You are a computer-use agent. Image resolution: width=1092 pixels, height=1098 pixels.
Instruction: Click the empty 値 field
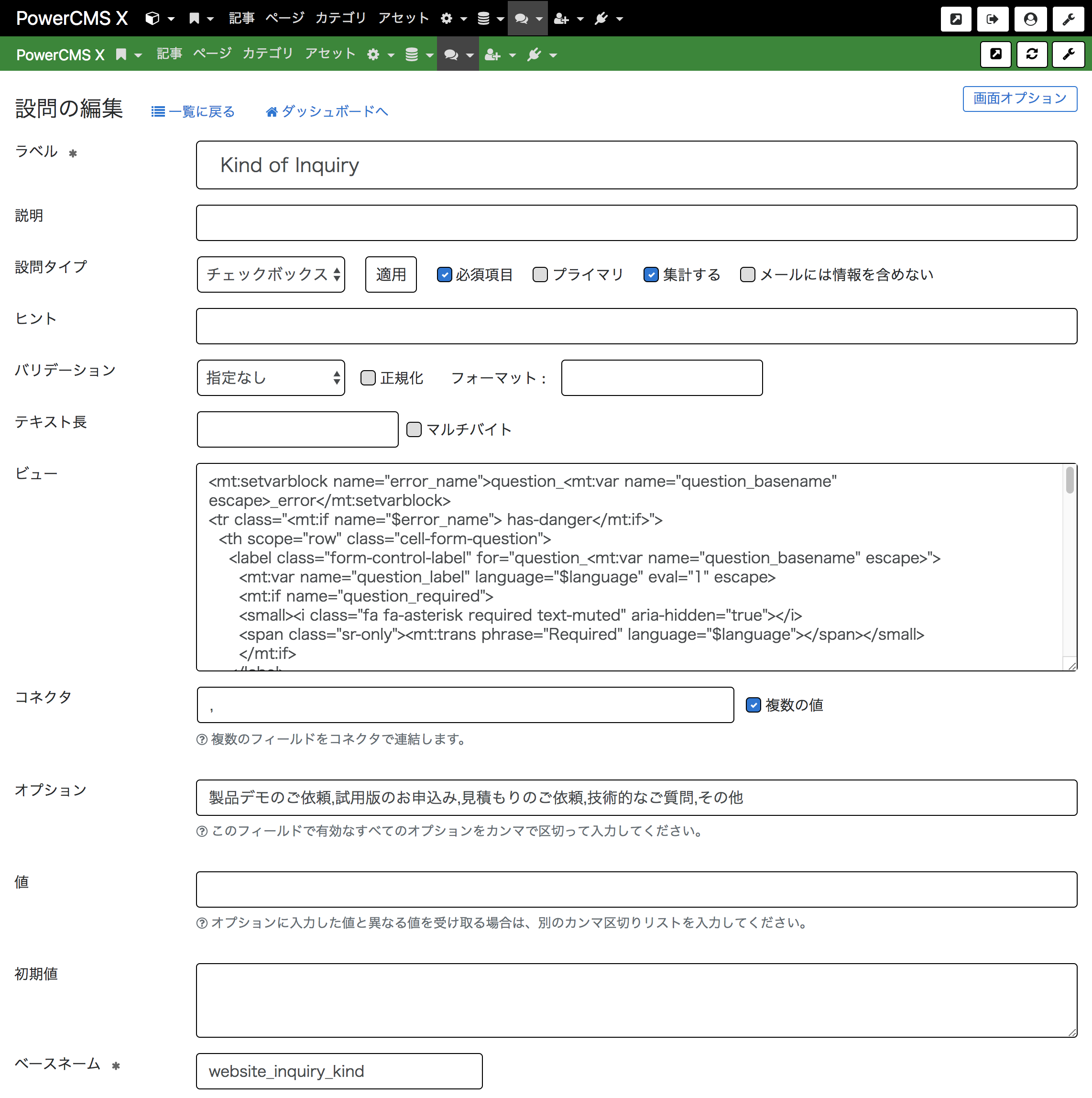[636, 889]
